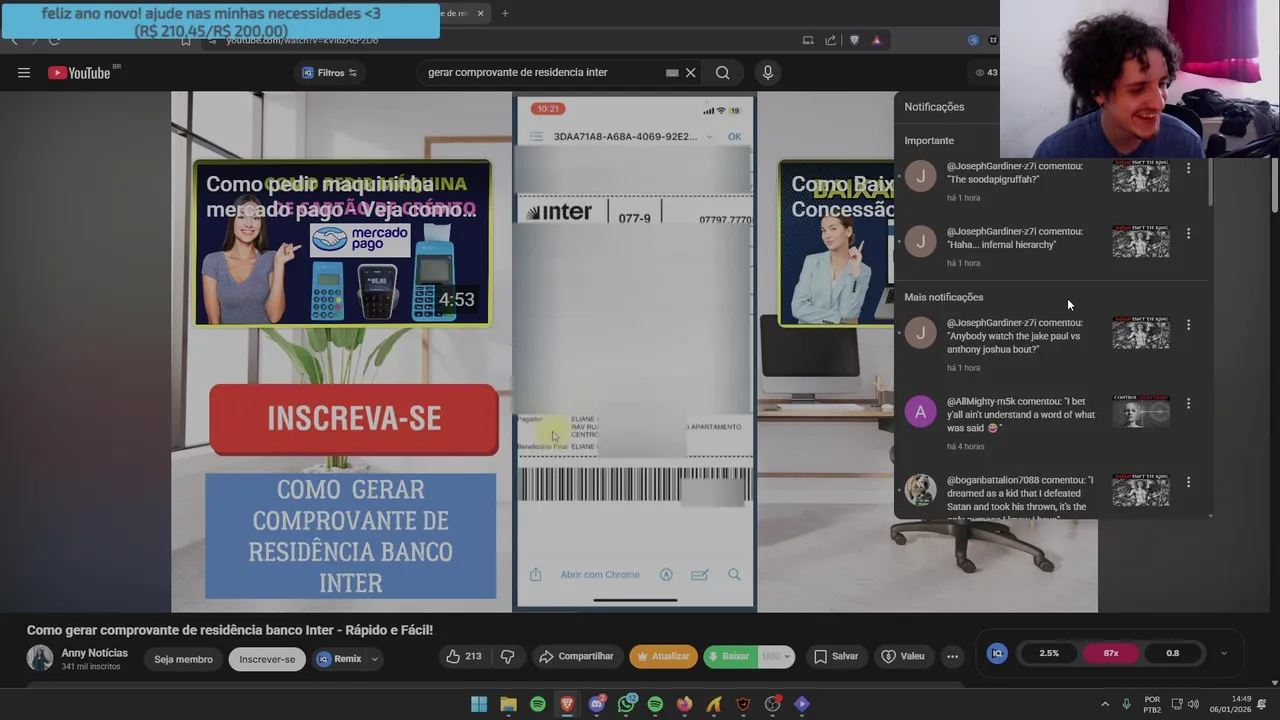
Task: Open options for 'jake paul vs anthony joshua' notification
Action: tap(1188, 325)
